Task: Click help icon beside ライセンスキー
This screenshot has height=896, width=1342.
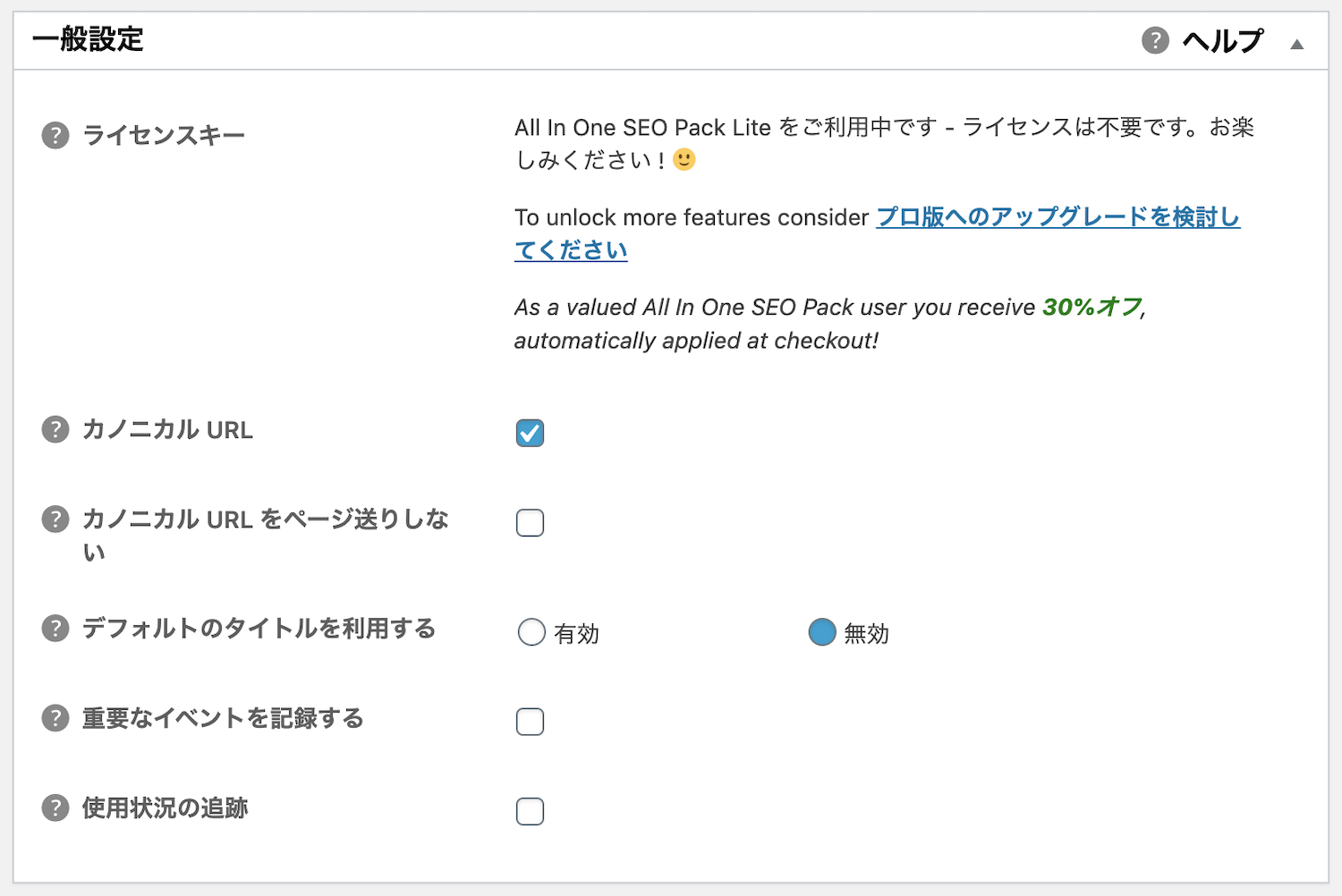Action: [55, 136]
